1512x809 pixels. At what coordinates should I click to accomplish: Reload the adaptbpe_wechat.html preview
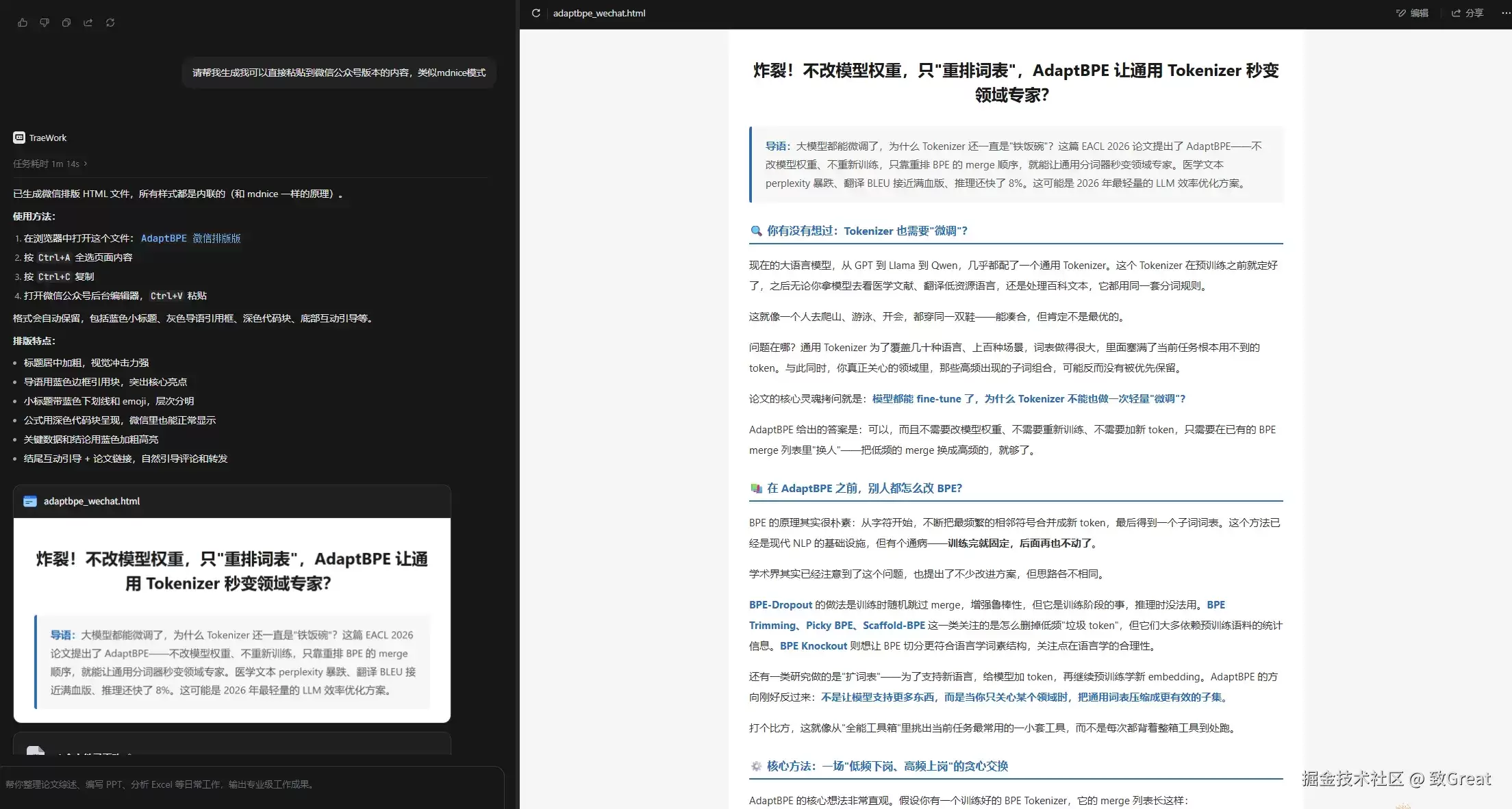(x=536, y=13)
